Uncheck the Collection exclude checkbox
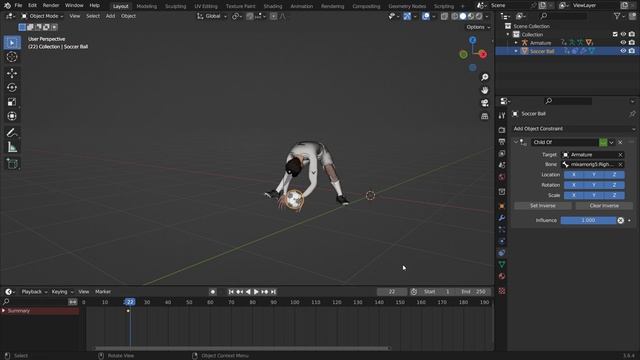The width and height of the screenshot is (640, 360). [615, 34]
